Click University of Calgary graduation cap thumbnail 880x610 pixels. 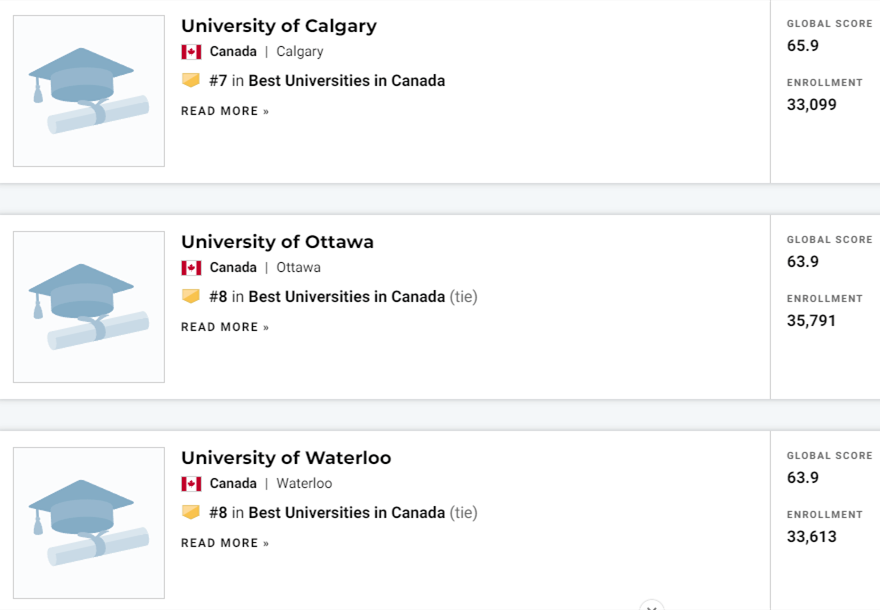89,91
